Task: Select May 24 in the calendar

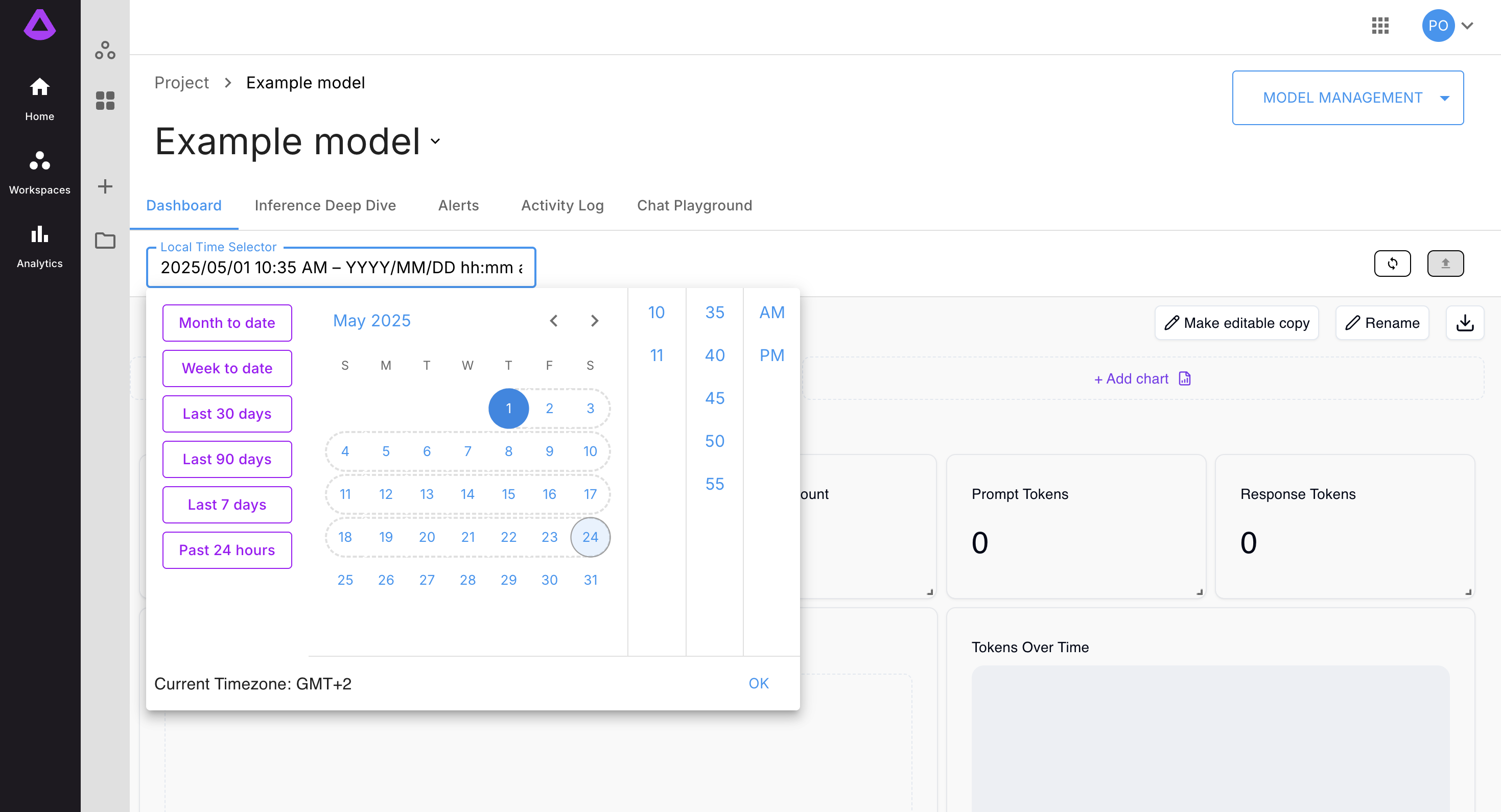Action: click(590, 537)
